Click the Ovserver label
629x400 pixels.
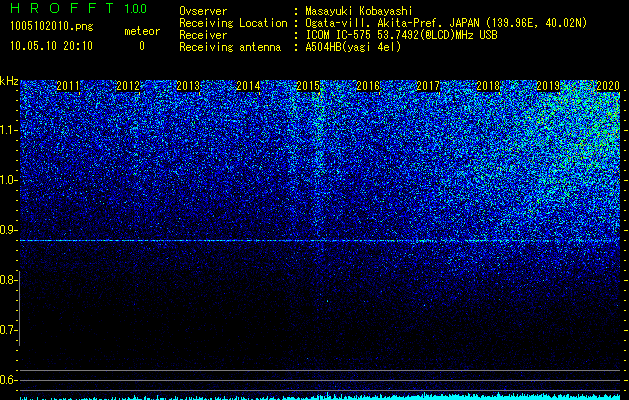203,11
